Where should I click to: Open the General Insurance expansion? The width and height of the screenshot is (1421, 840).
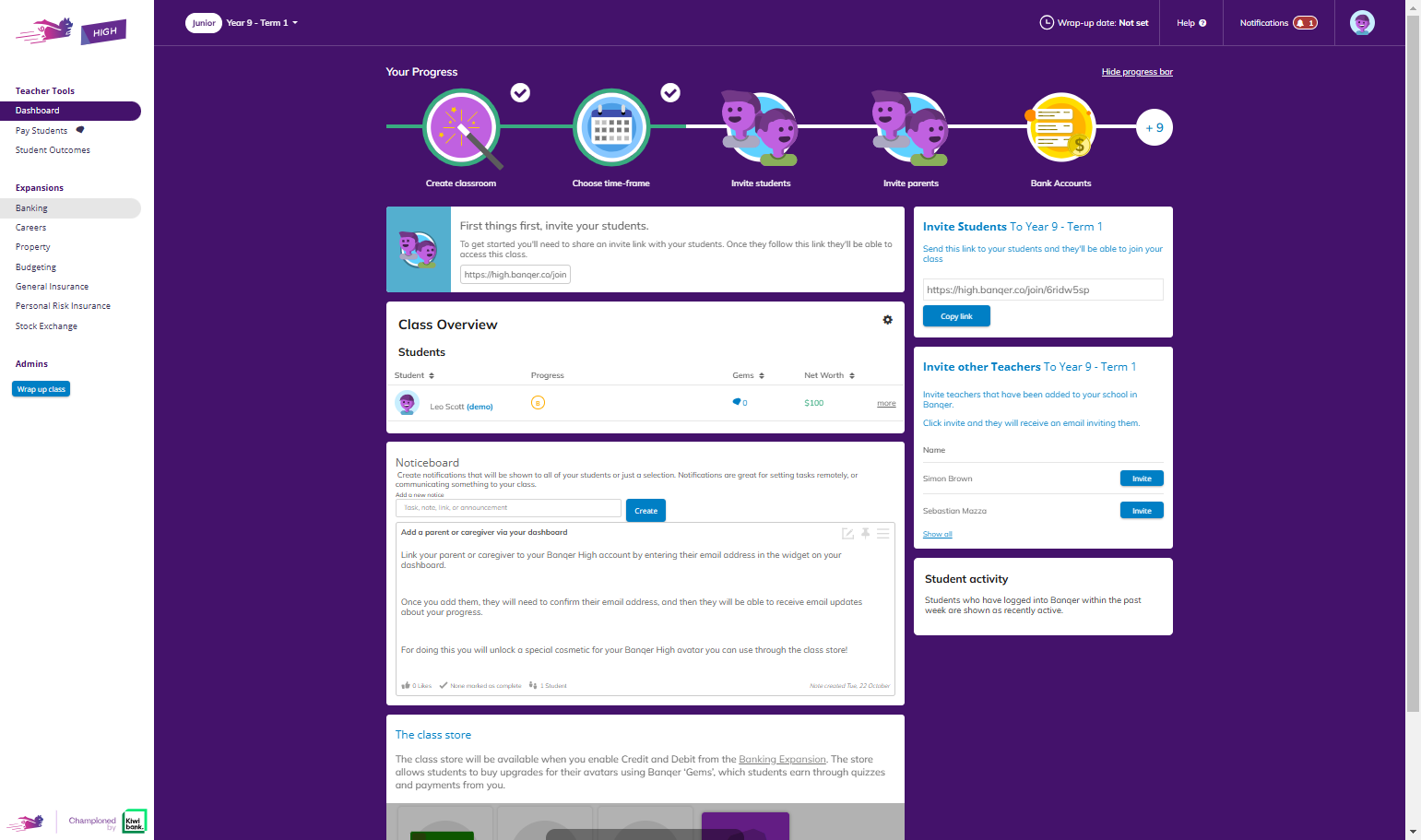click(x=53, y=287)
